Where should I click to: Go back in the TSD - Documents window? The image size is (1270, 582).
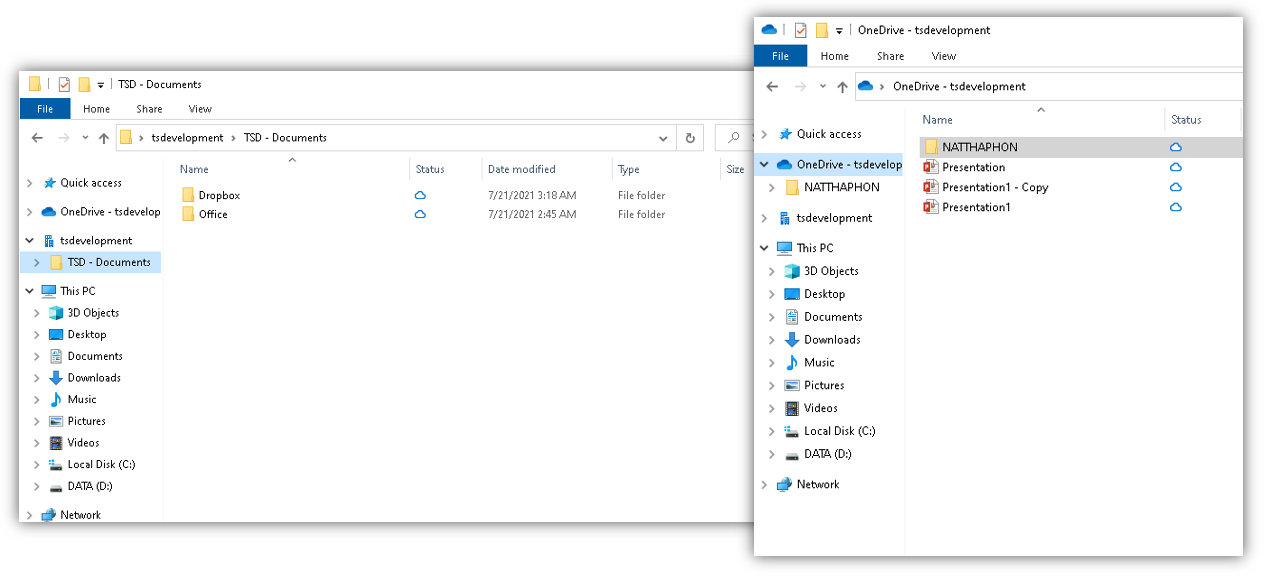[36, 138]
